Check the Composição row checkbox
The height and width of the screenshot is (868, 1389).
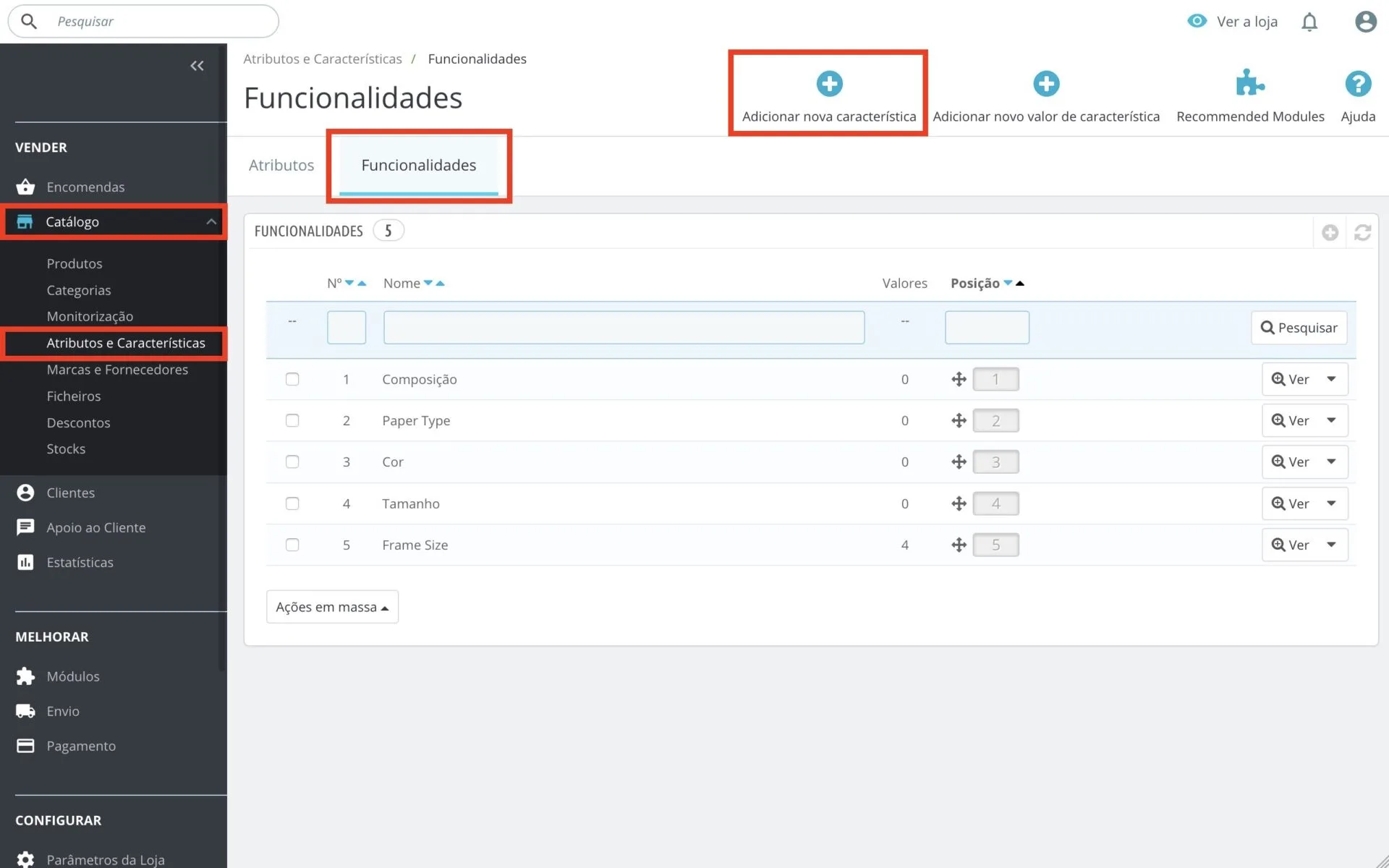point(292,379)
